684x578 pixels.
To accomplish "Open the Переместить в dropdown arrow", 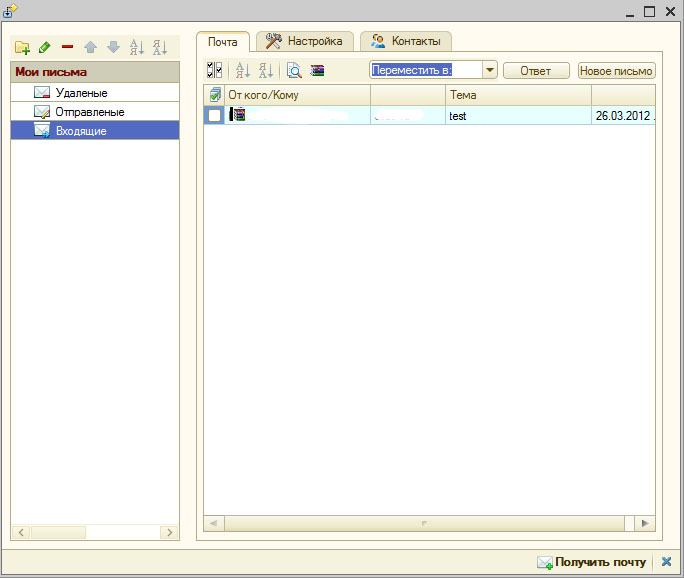I will (490, 70).
